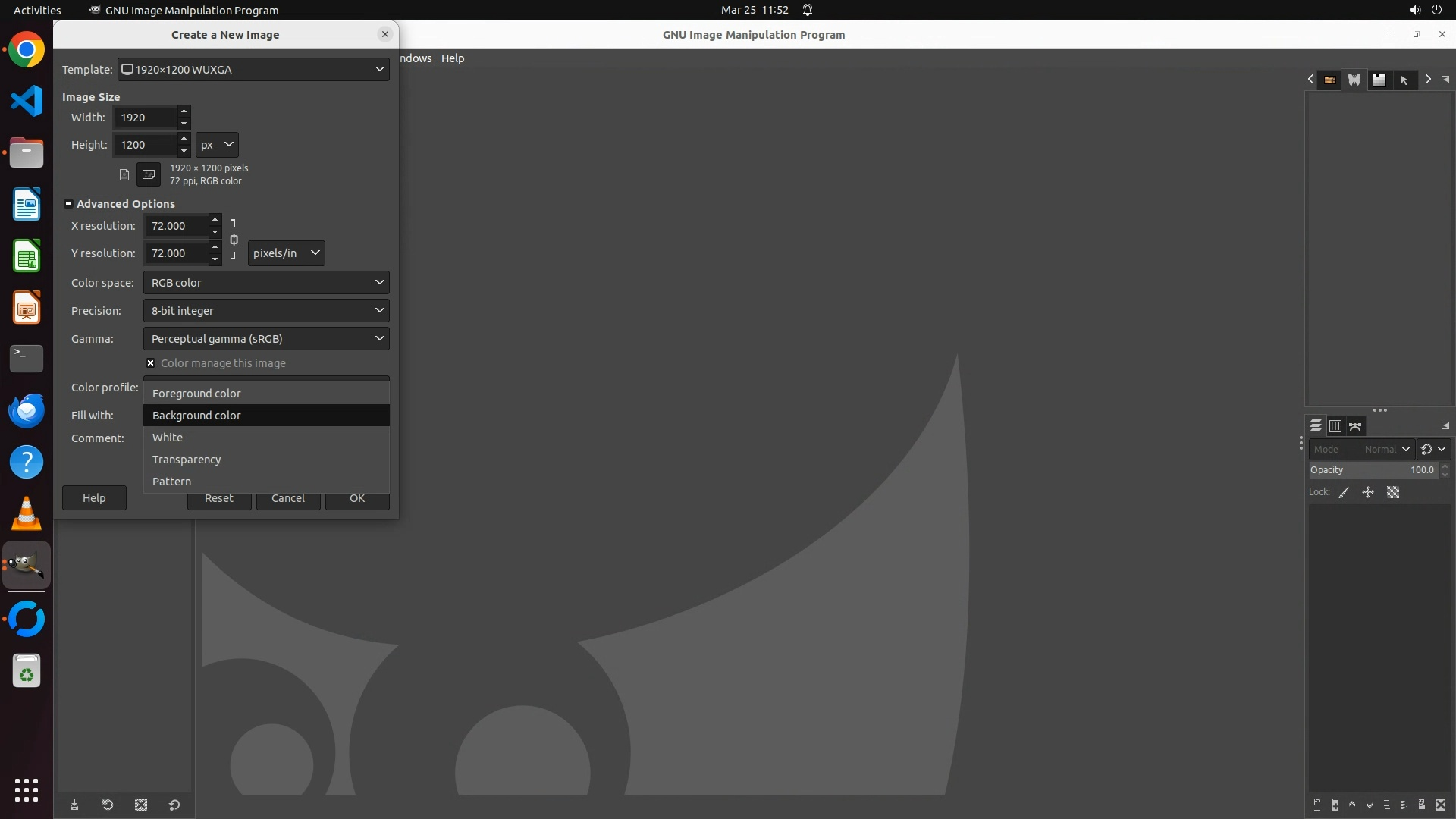The width and height of the screenshot is (1456, 819).
Task: Choose White fill option
Action: tap(168, 438)
